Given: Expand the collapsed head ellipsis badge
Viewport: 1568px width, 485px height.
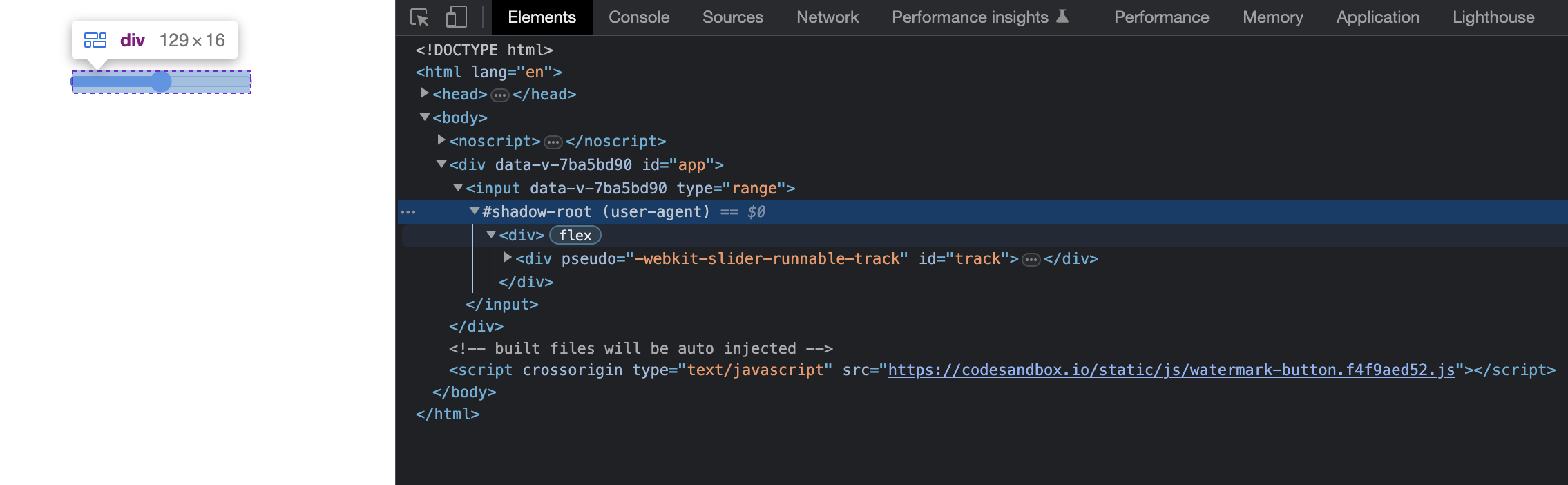Looking at the screenshot, I should pos(500,95).
